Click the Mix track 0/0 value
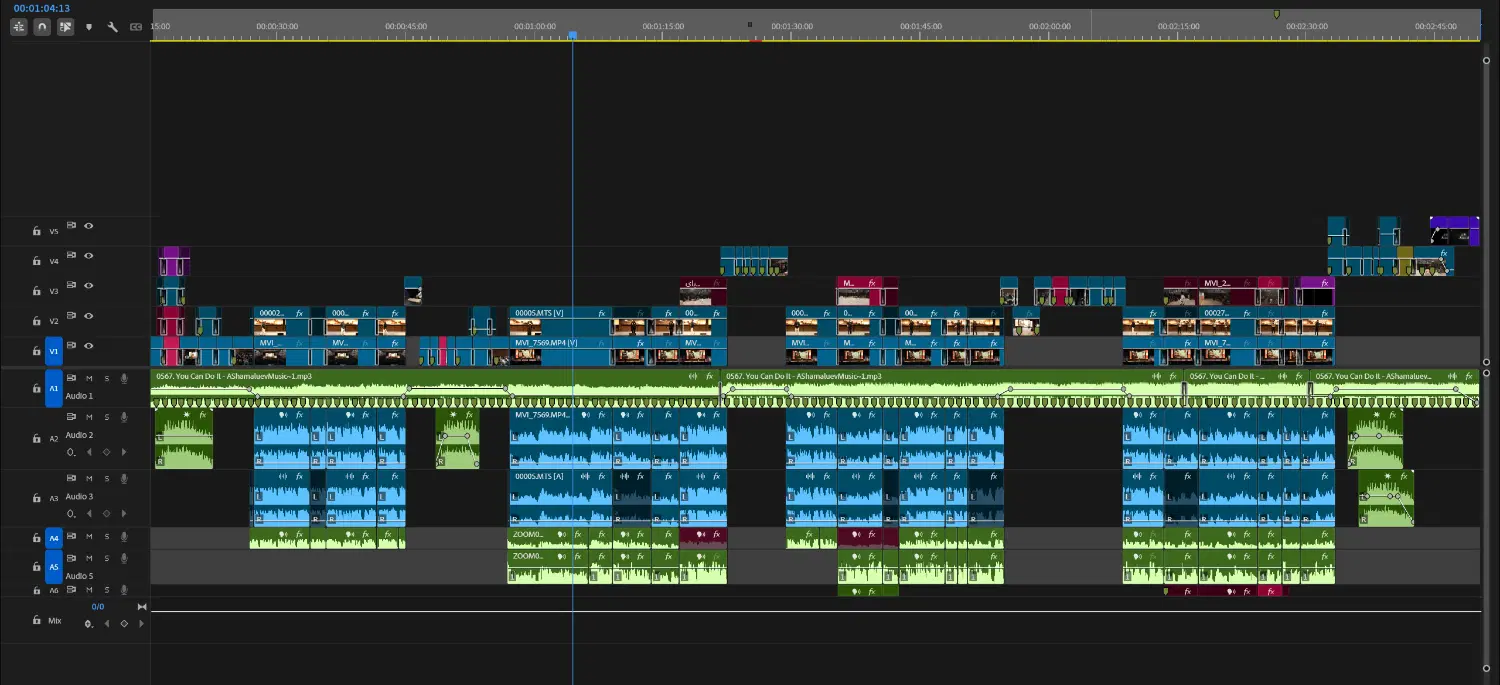This screenshot has height=685, width=1500. click(98, 607)
